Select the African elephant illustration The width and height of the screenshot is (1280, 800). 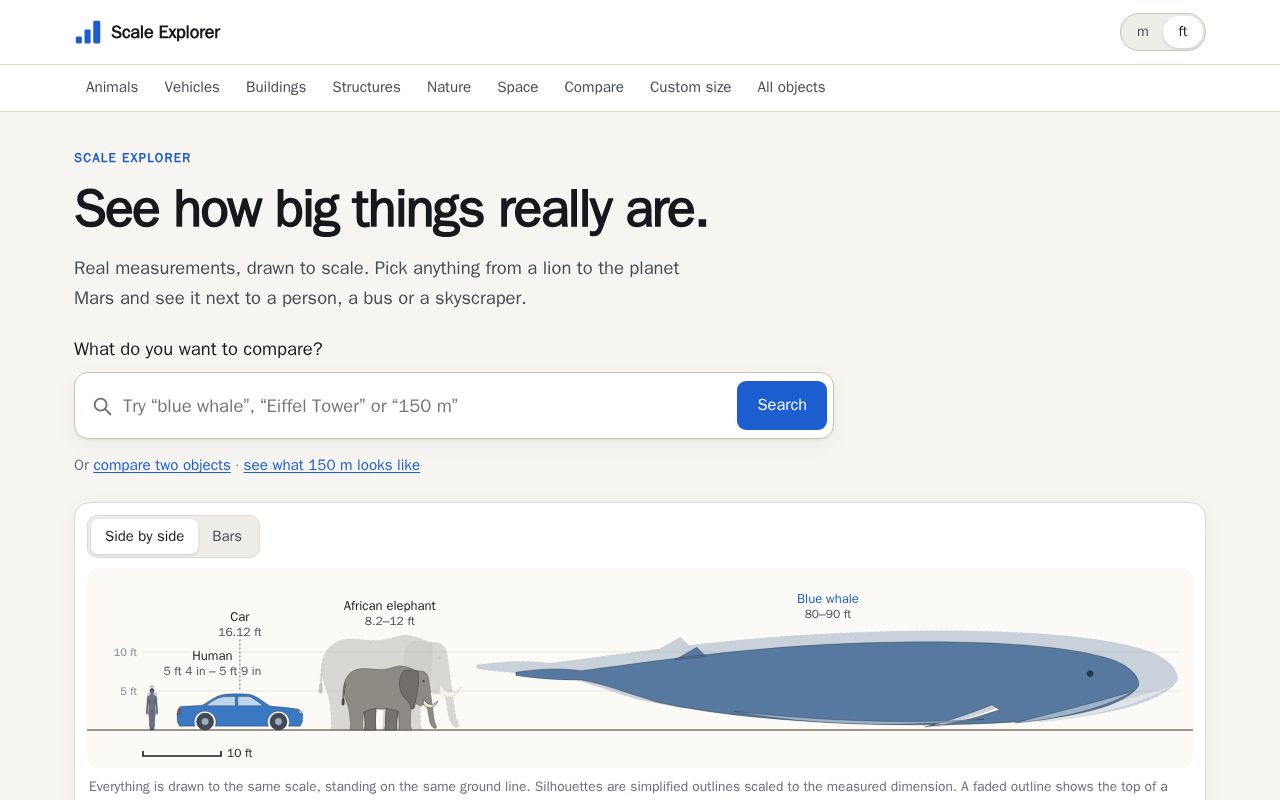coord(389,682)
